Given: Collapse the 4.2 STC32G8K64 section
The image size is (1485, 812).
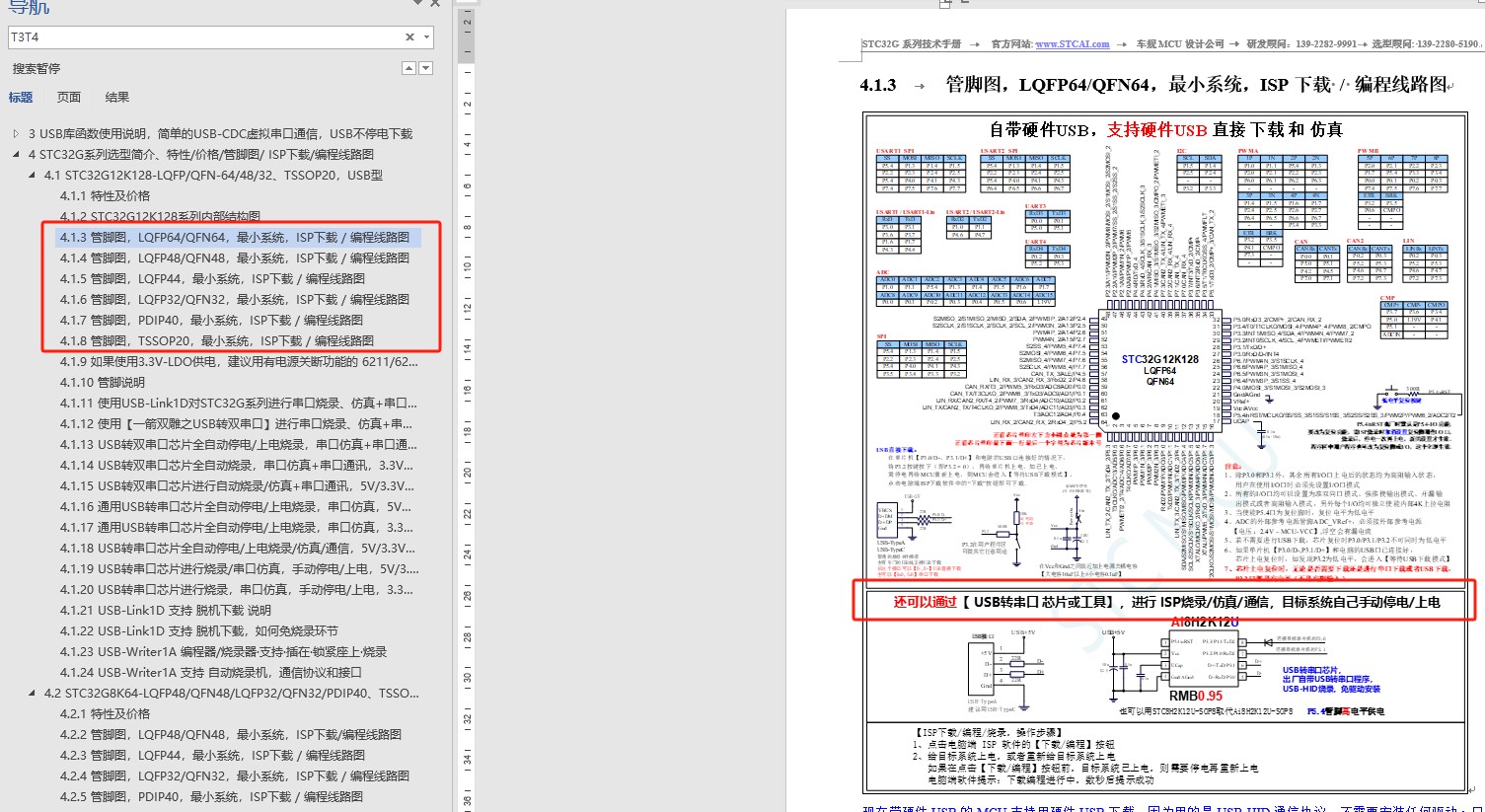Looking at the screenshot, I should tap(32, 694).
